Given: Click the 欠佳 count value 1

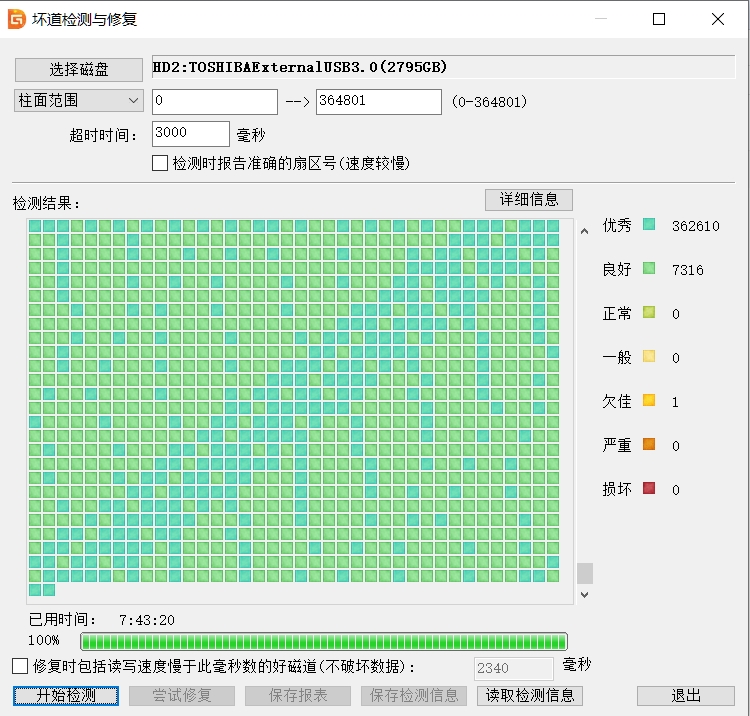Looking at the screenshot, I should [675, 402].
